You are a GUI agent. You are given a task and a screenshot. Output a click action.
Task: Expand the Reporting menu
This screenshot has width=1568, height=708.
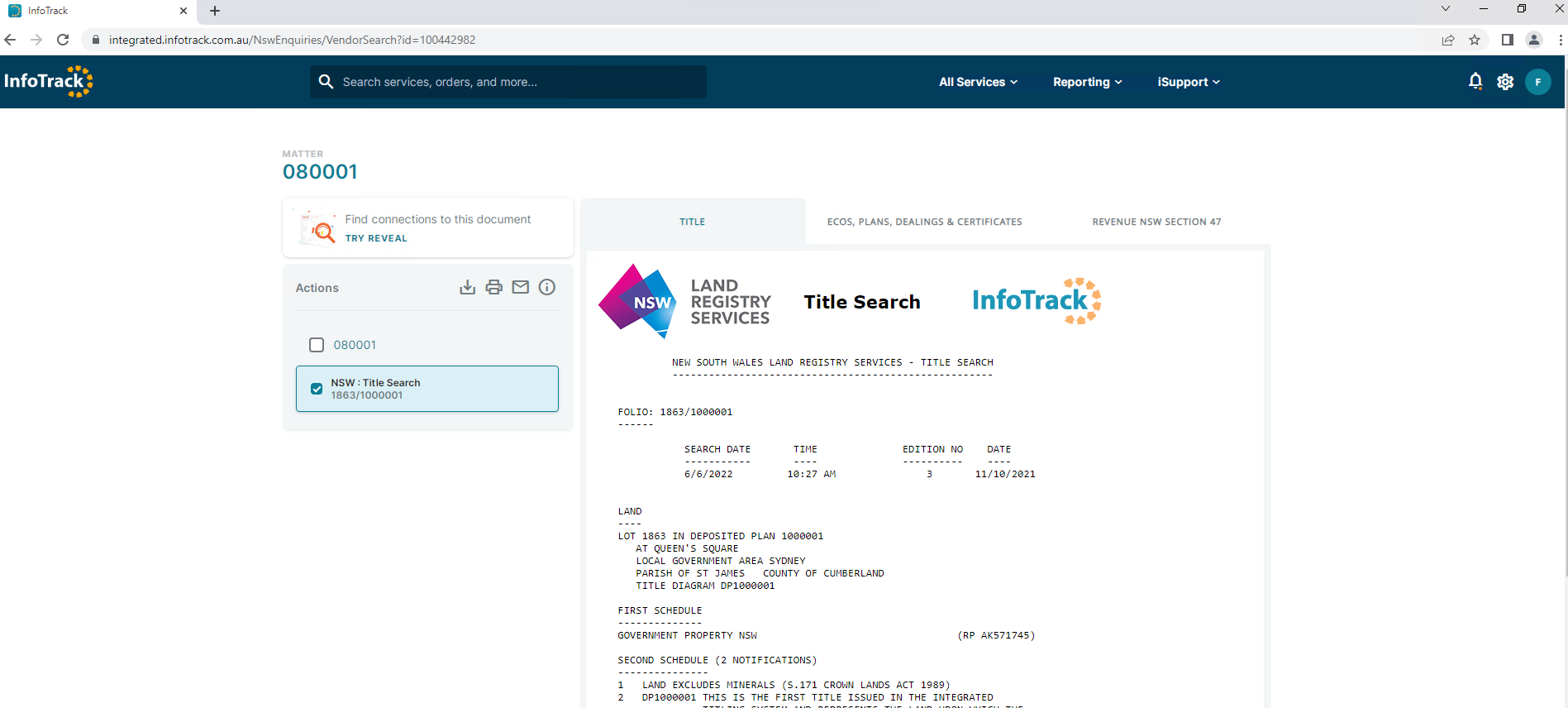[x=1088, y=82]
